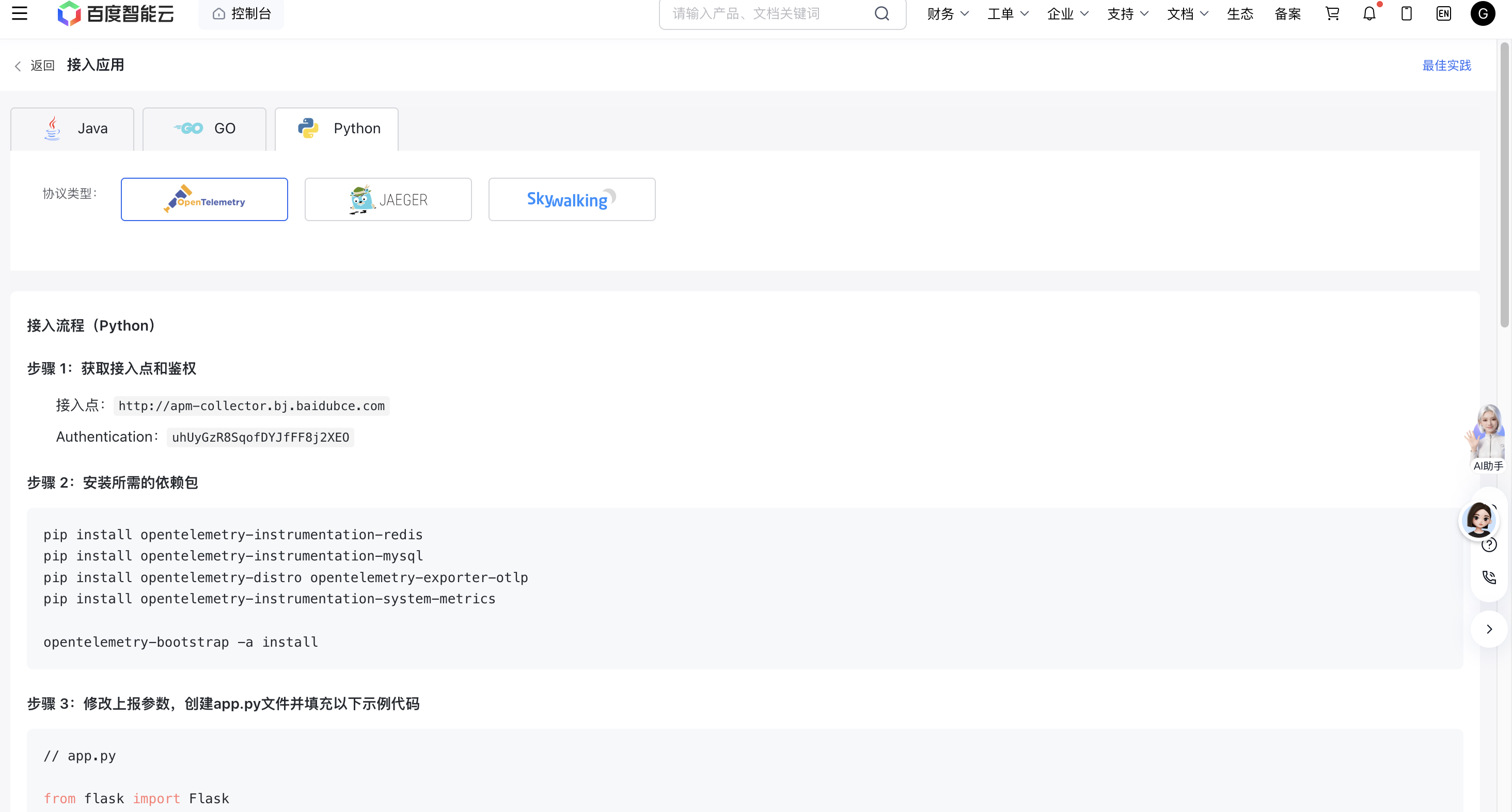Screen dimensions: 1512x812
Task: Click the help question mark icon
Action: click(1489, 545)
